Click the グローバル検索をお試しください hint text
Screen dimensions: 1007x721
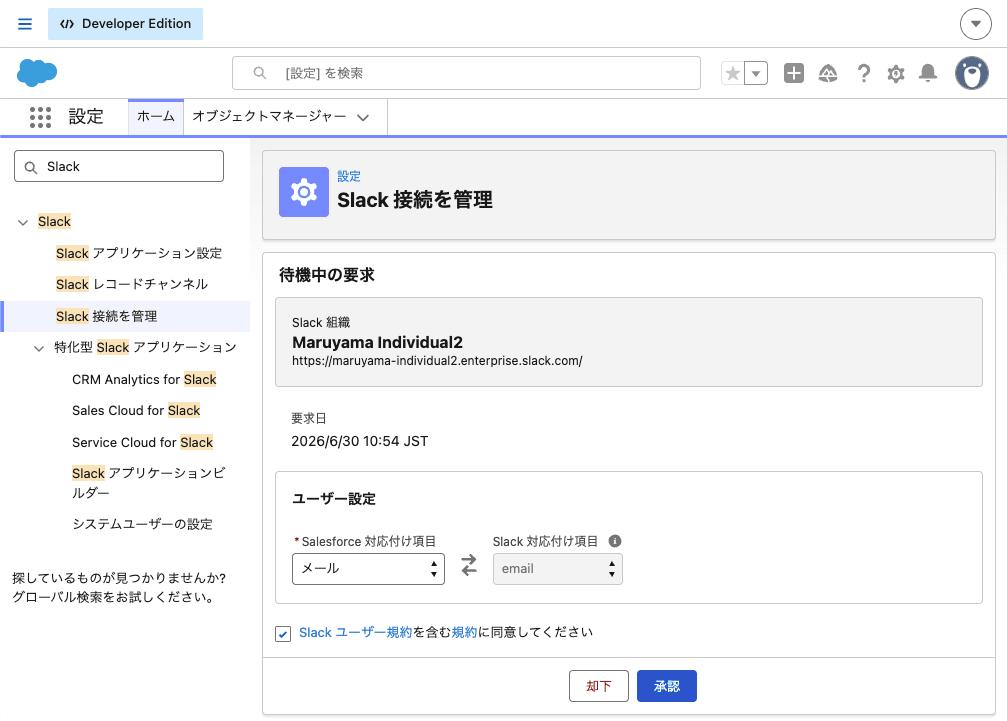(x=113, y=597)
